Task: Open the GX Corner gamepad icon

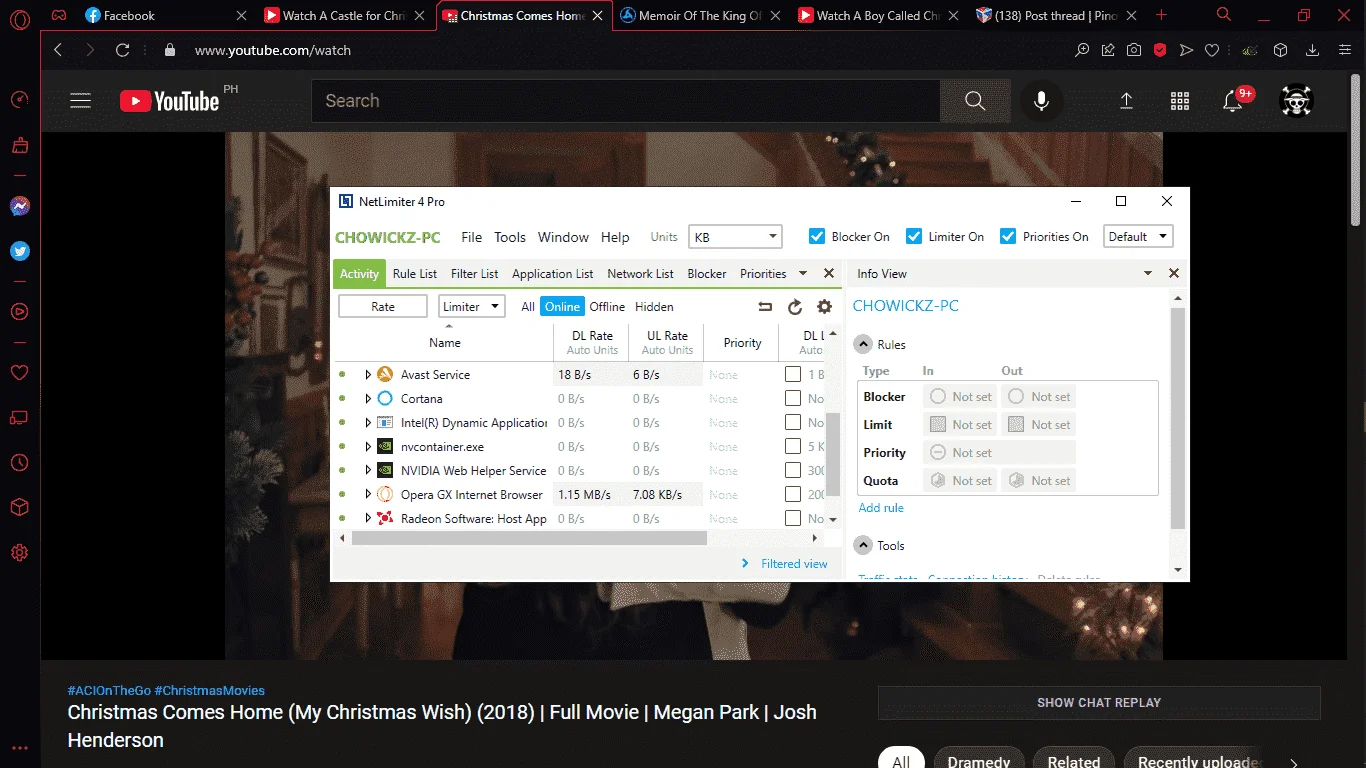Action: coord(60,15)
